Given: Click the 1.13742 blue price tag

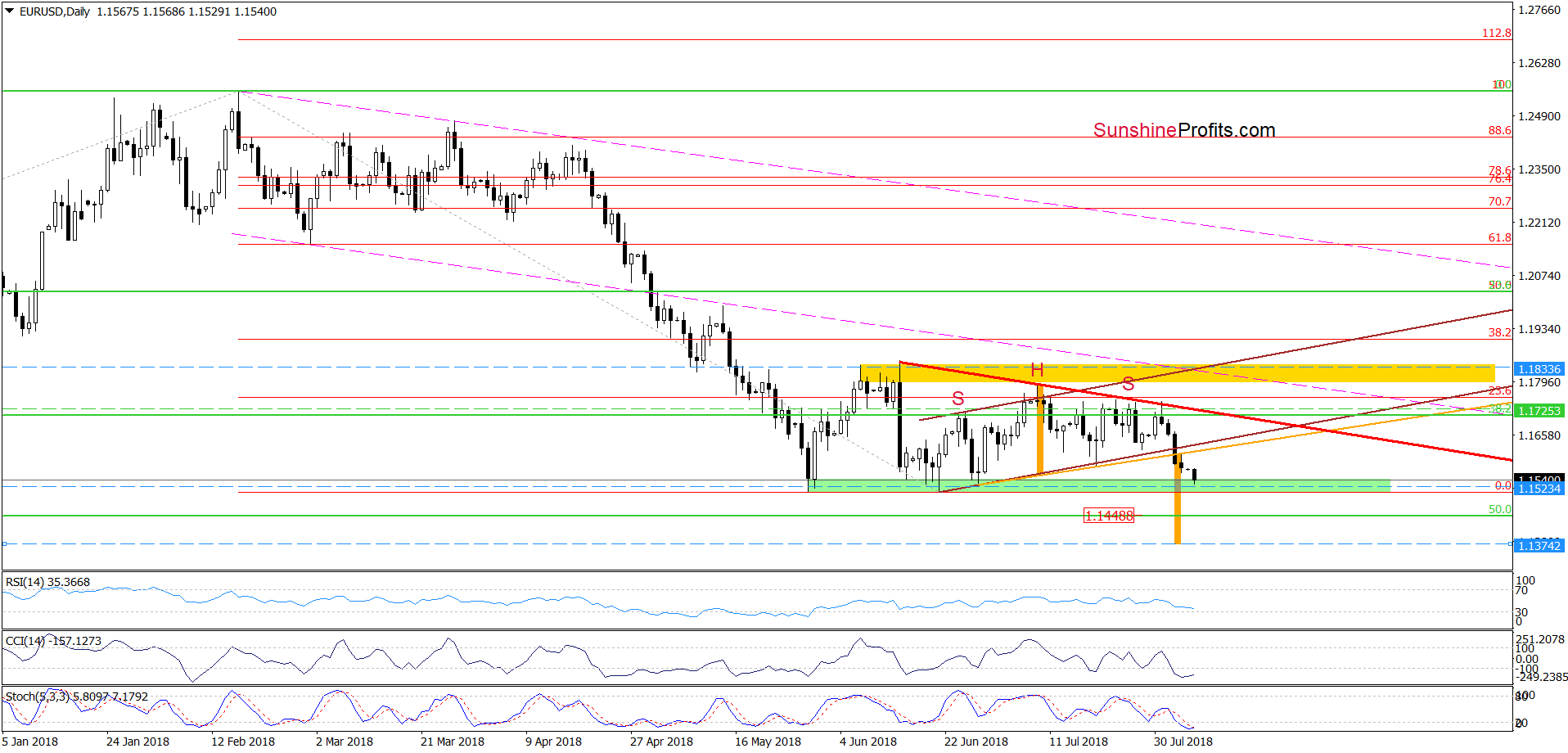Looking at the screenshot, I should 1539,545.
